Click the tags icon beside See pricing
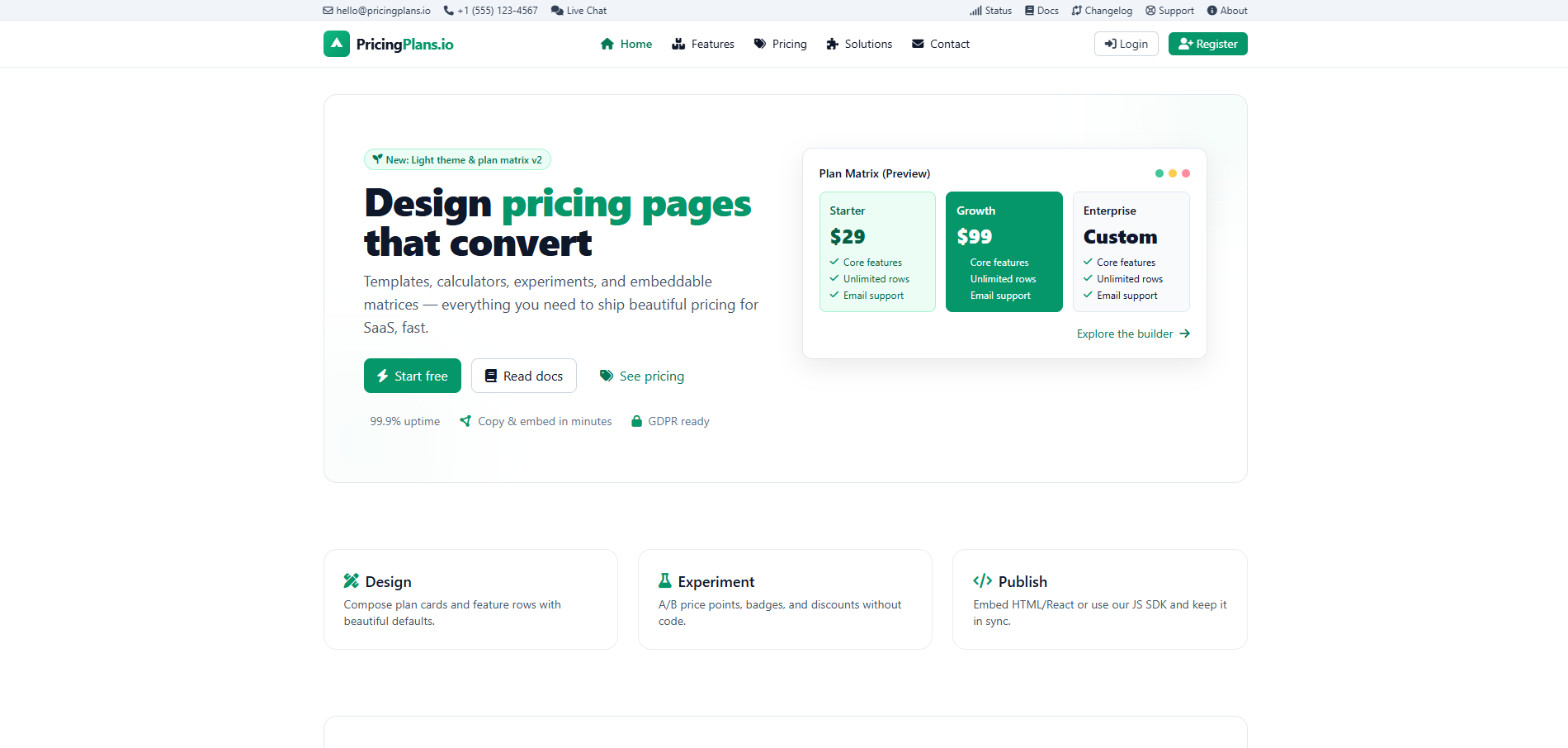 pos(607,376)
